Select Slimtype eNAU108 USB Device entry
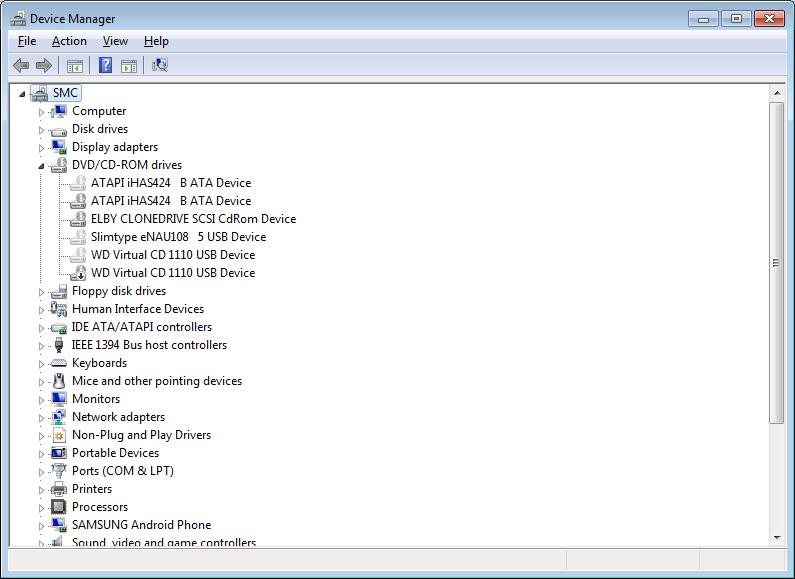Screen dimensions: 795x579 (178, 237)
